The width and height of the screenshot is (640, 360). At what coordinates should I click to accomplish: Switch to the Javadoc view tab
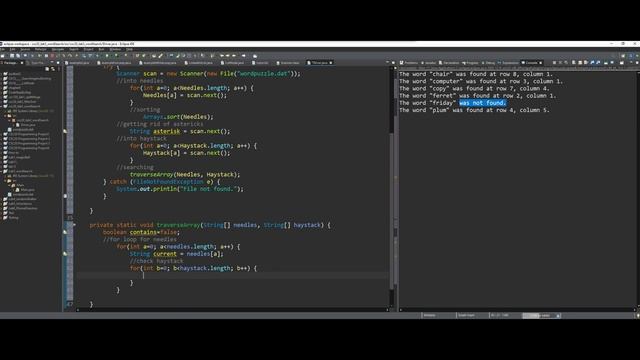[x=429, y=63]
